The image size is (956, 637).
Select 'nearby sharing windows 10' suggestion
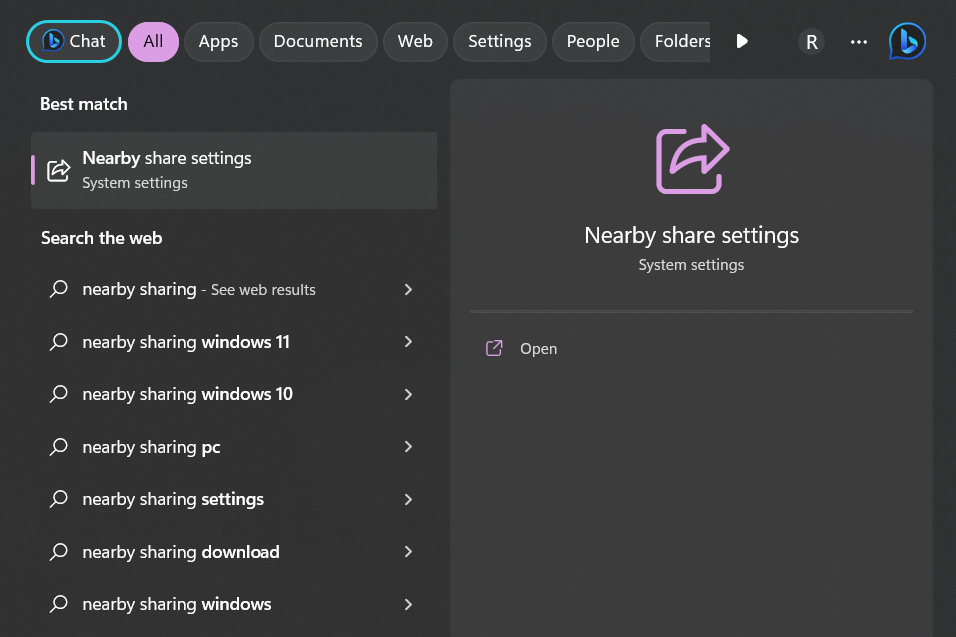coord(234,394)
